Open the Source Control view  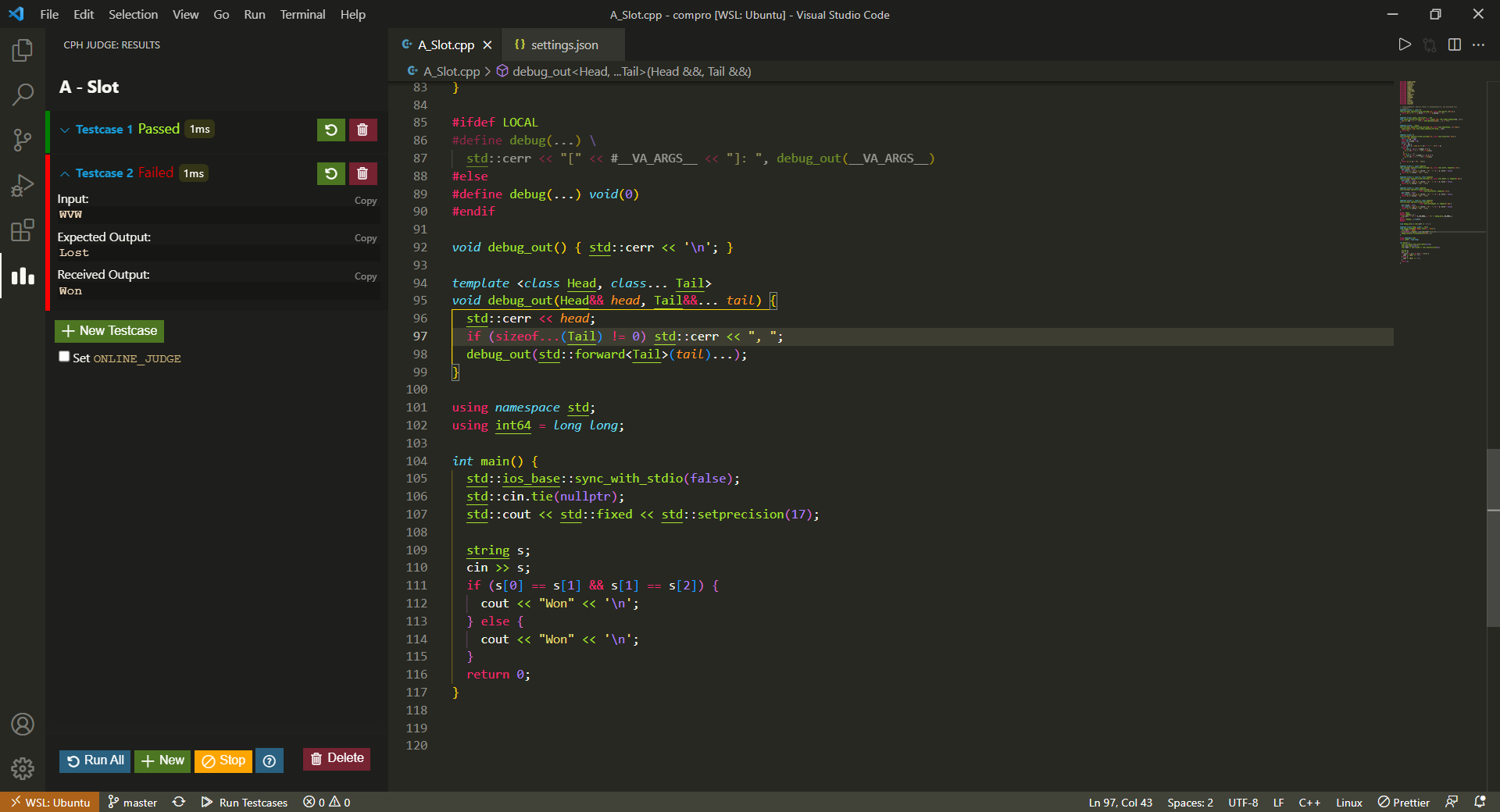pos(23,141)
